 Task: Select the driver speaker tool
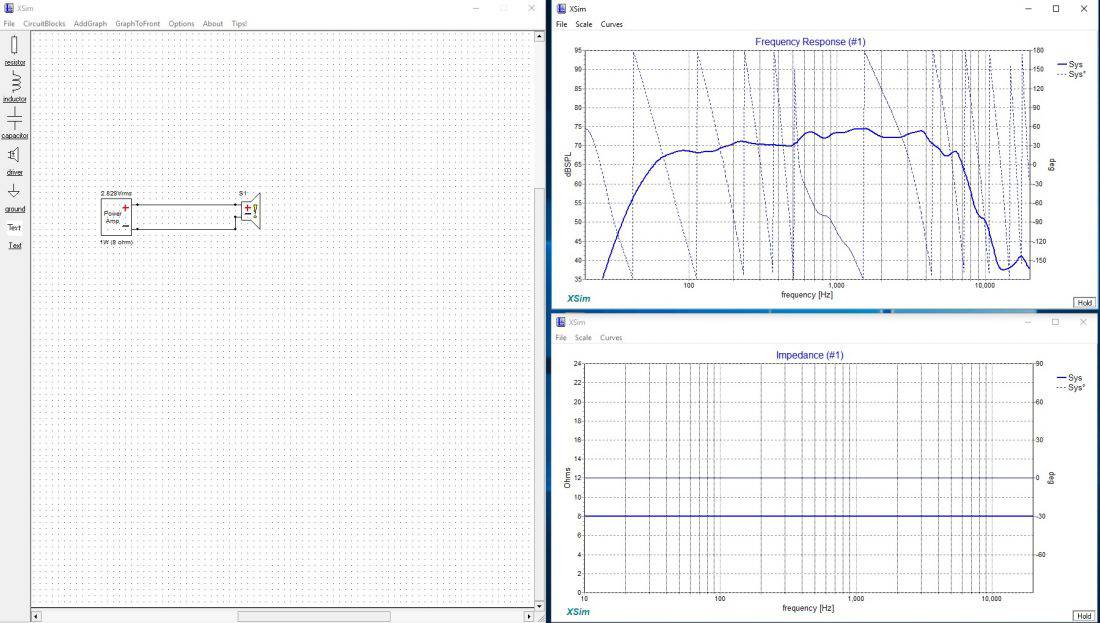pos(14,155)
